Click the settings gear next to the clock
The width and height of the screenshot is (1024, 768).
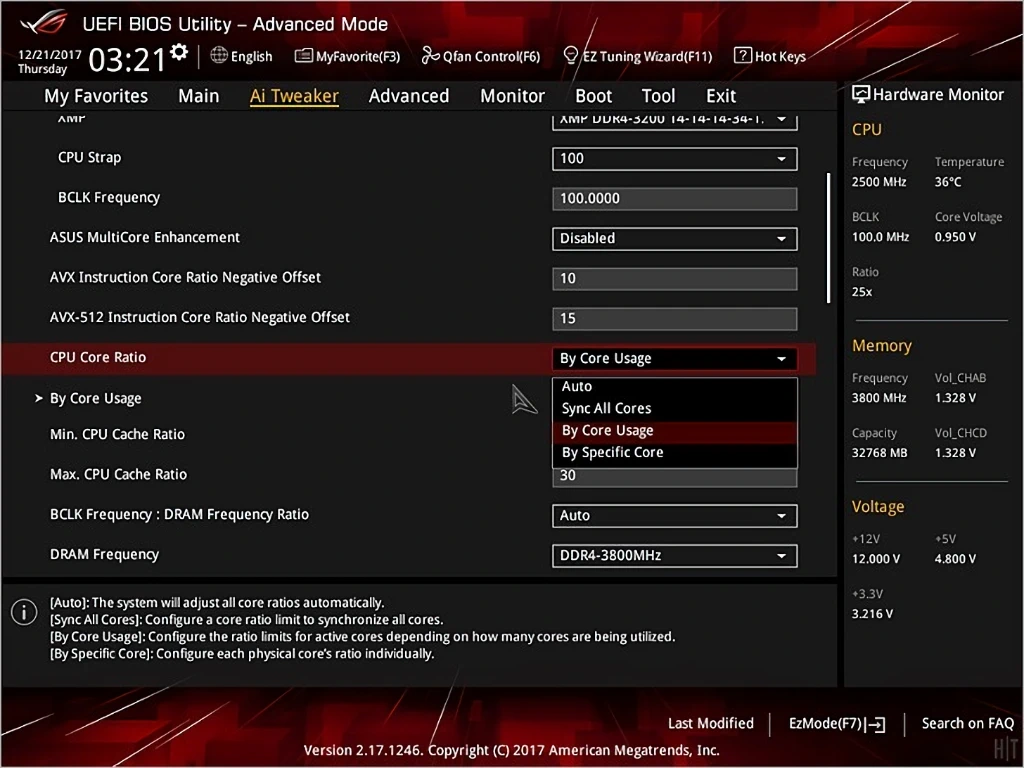(179, 52)
